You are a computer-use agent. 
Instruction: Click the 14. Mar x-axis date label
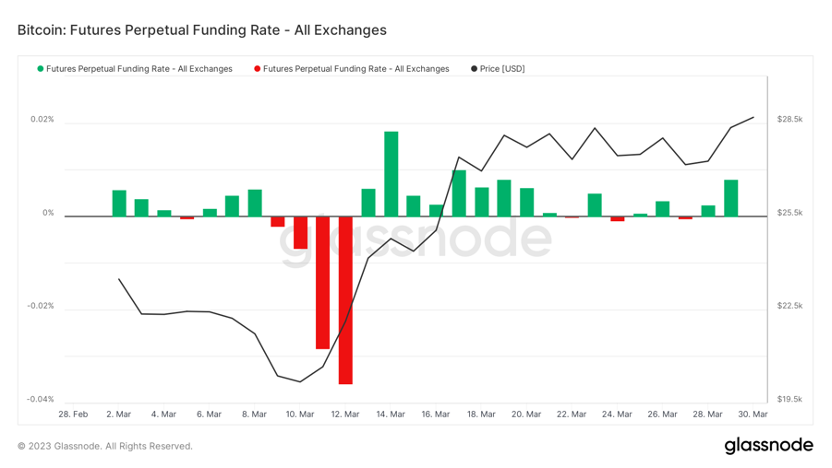point(391,413)
